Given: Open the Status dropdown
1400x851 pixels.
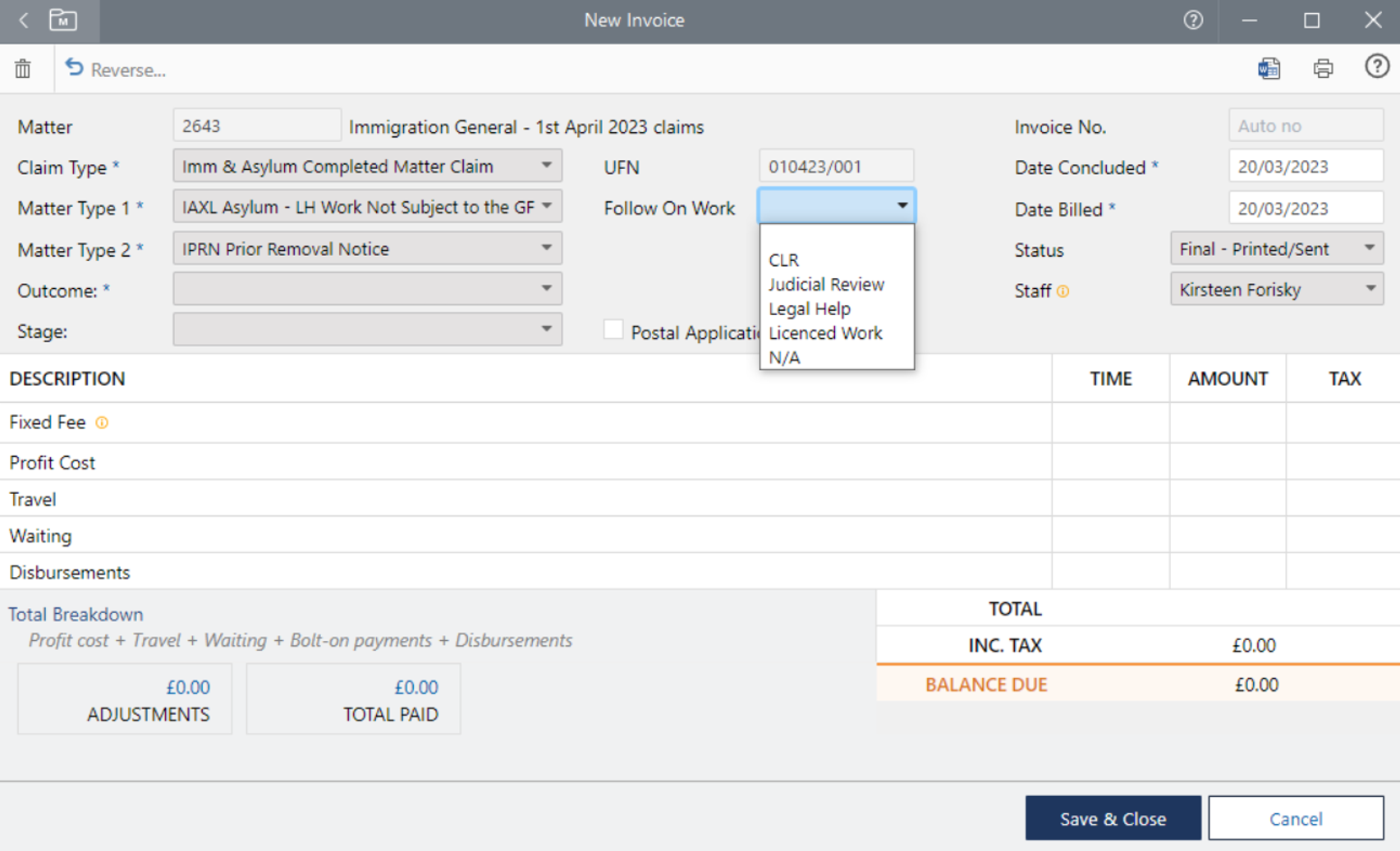Looking at the screenshot, I should [x=1369, y=249].
